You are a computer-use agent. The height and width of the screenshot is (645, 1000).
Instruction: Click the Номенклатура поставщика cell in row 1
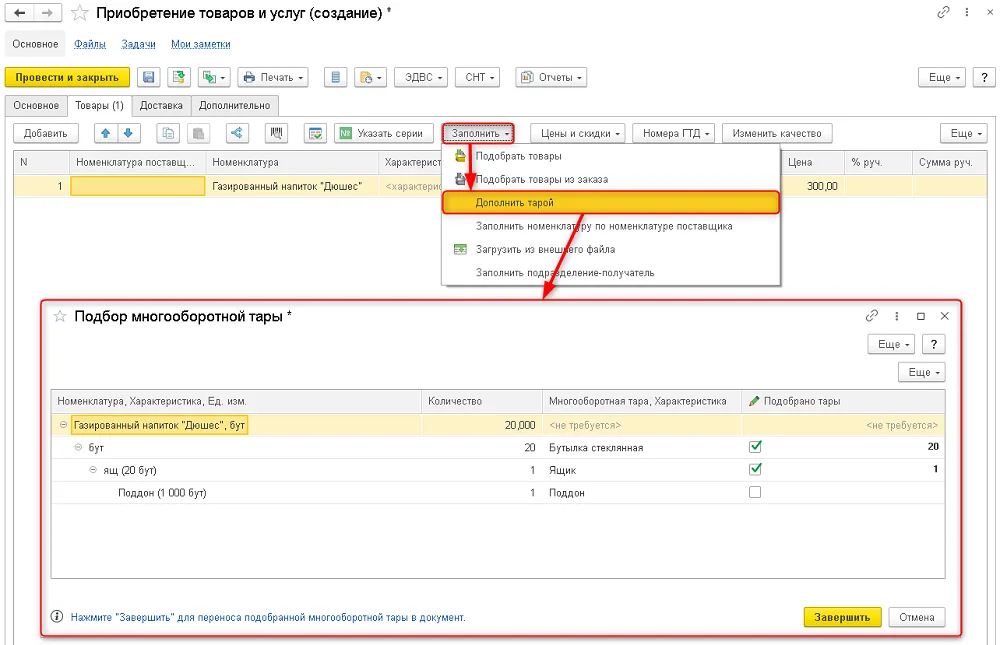tap(138, 186)
